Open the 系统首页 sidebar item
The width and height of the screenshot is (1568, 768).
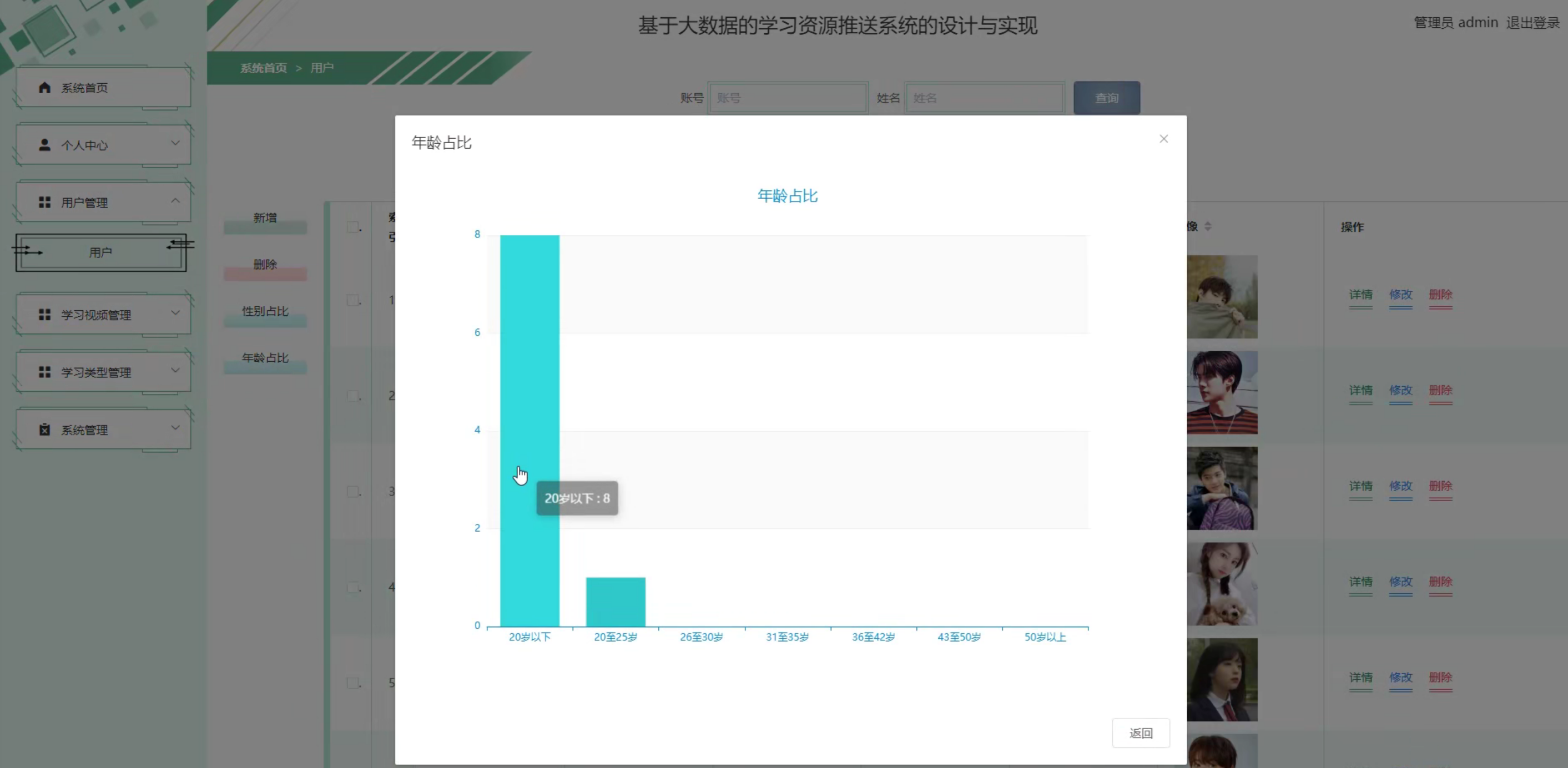[103, 88]
